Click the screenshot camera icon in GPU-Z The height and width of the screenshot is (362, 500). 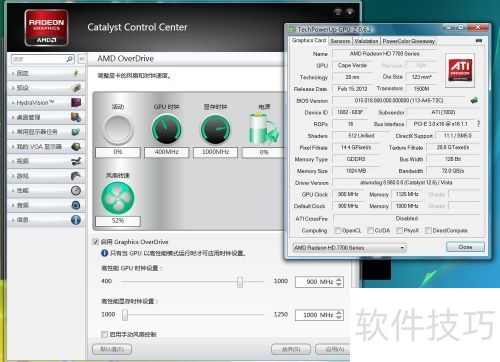pyautogui.click(x=479, y=40)
